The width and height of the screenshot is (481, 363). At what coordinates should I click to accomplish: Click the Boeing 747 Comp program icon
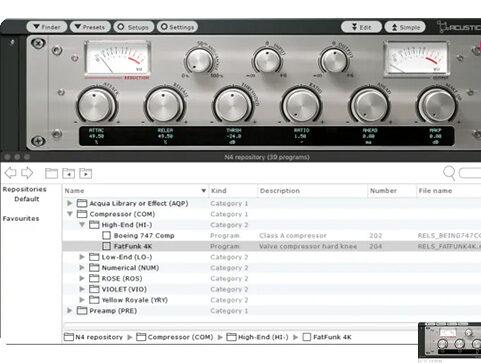[106, 235]
